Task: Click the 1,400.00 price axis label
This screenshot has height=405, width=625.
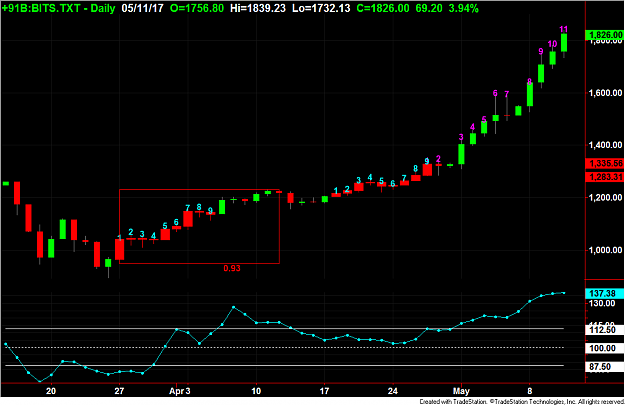Action: click(605, 145)
